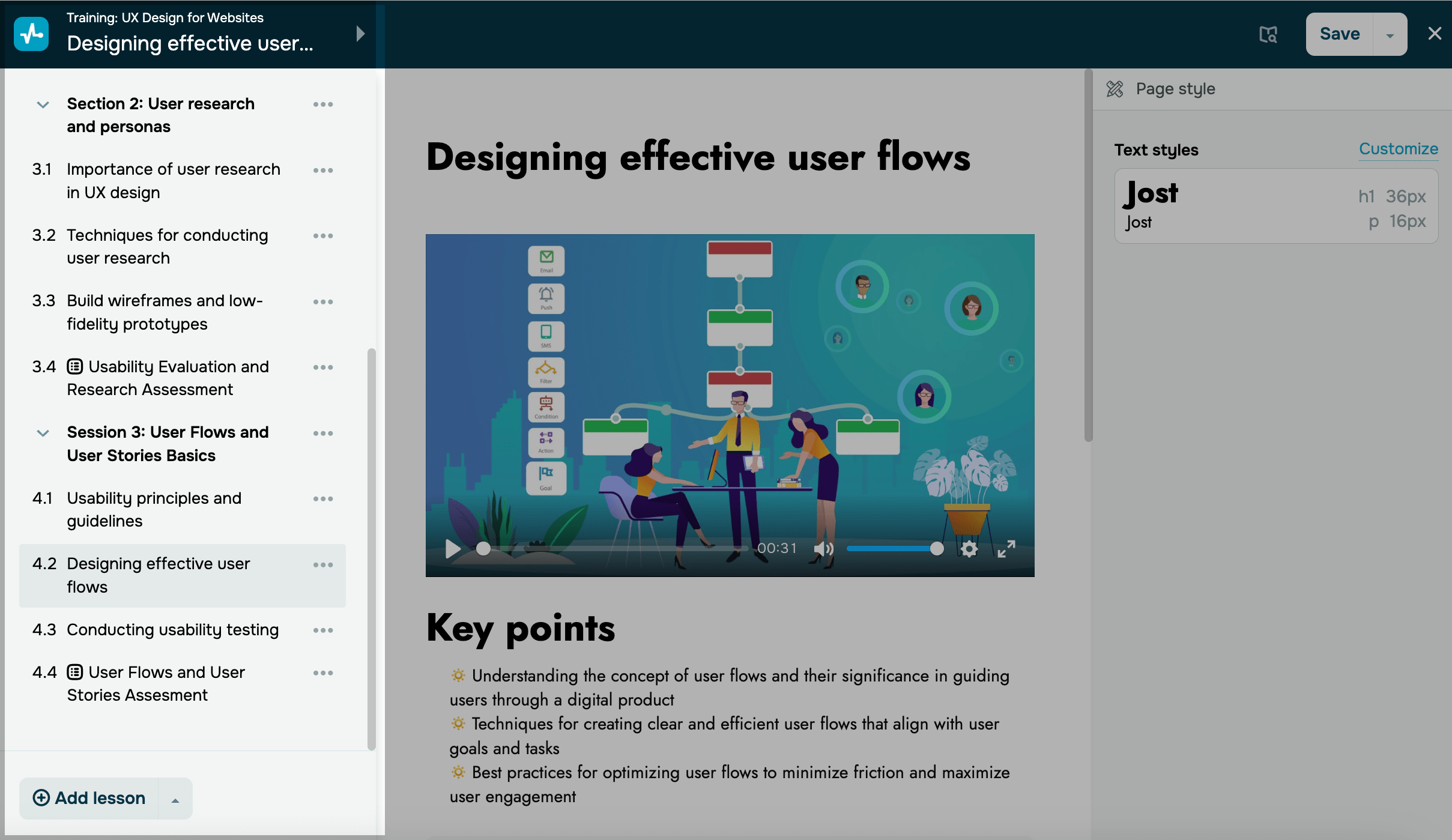Open options menu for lesson 4.3

tap(322, 630)
